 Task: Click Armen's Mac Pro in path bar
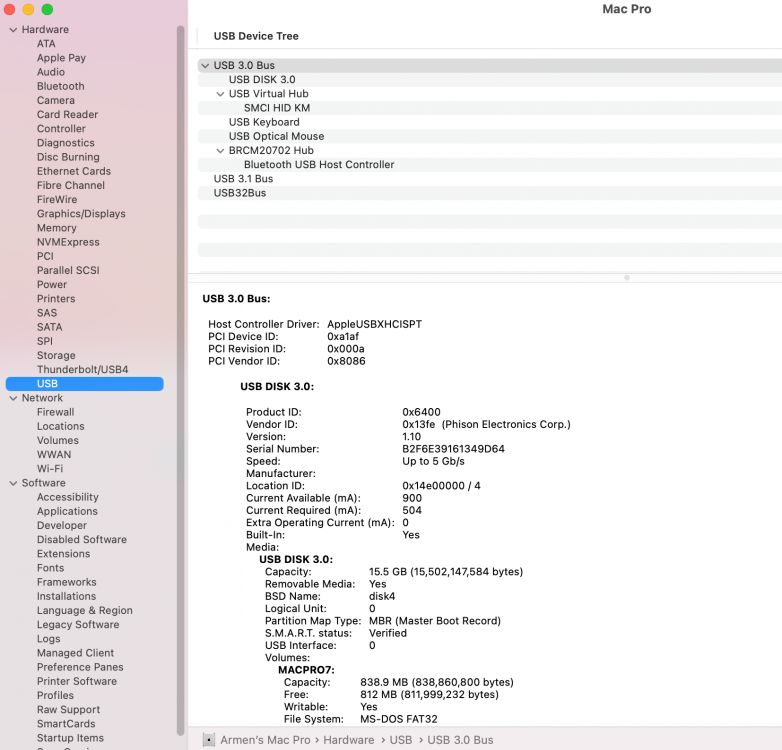pyautogui.click(x=265, y=740)
